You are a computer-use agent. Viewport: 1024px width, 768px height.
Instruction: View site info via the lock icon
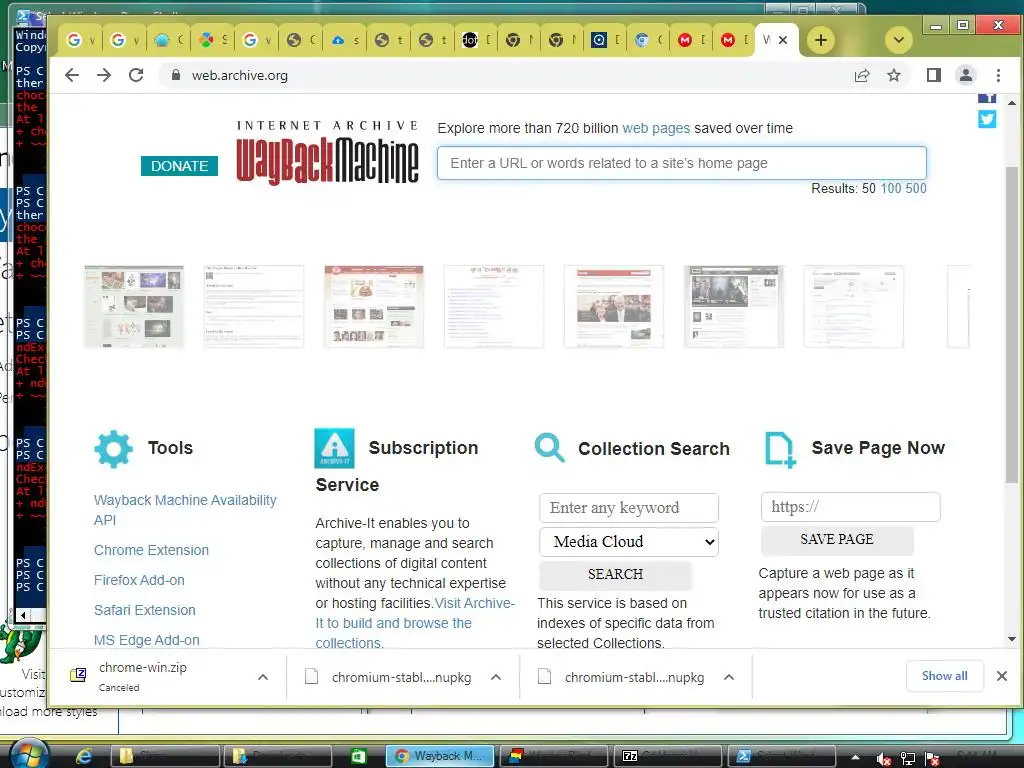point(176,75)
